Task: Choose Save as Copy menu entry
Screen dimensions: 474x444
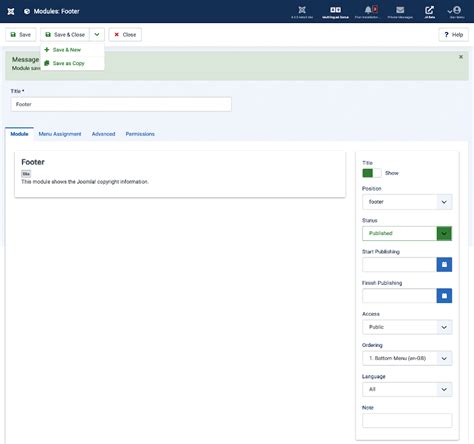Action: [x=68, y=63]
